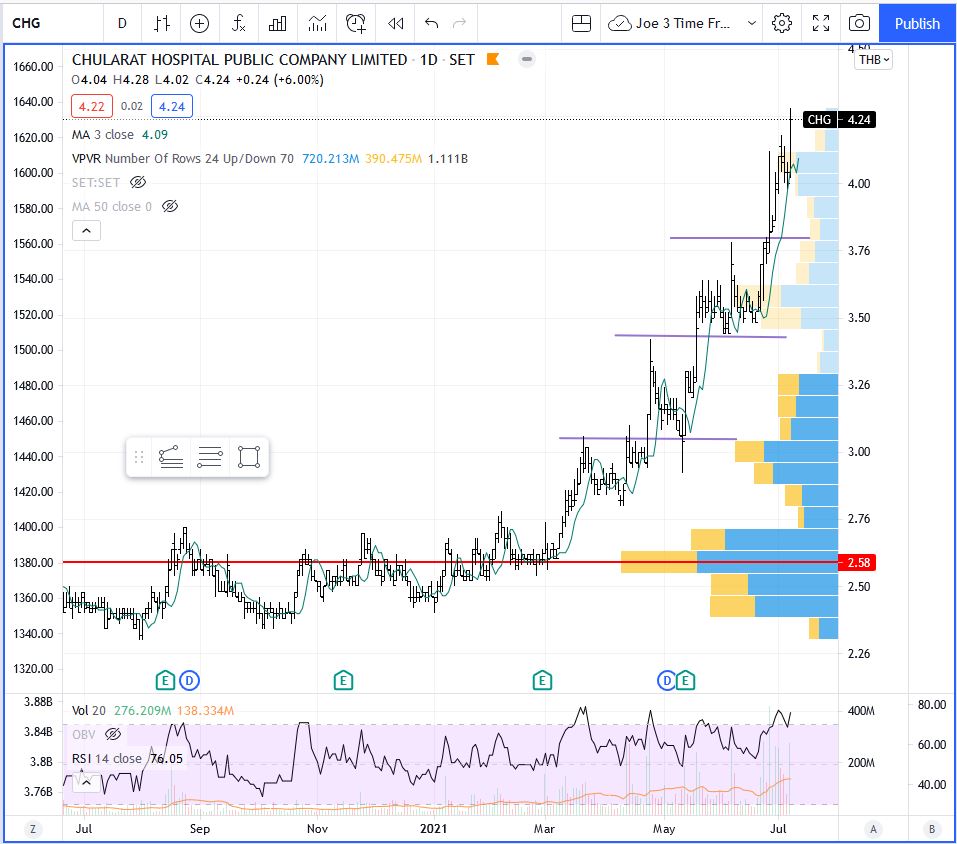Viewport: 957px width, 844px height.
Task: Click the B button at bottom right
Action: click(932, 829)
